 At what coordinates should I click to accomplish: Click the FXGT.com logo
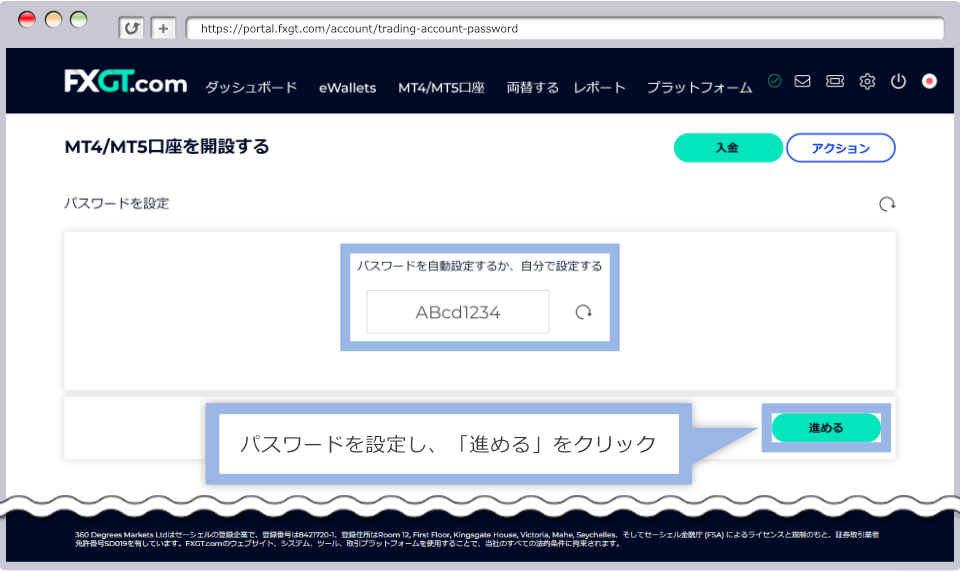126,81
